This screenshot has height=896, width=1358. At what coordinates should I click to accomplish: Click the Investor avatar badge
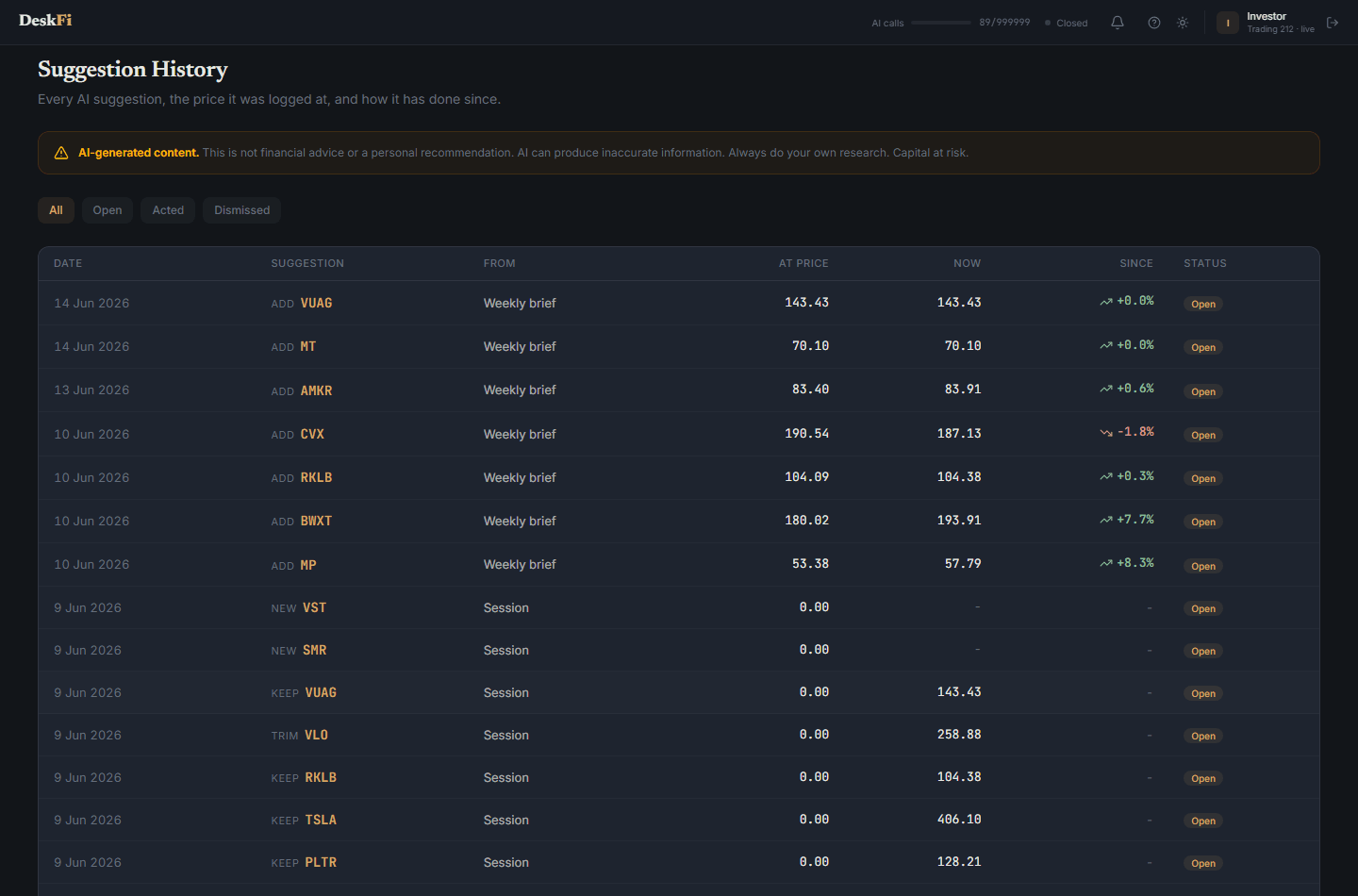point(1228,23)
